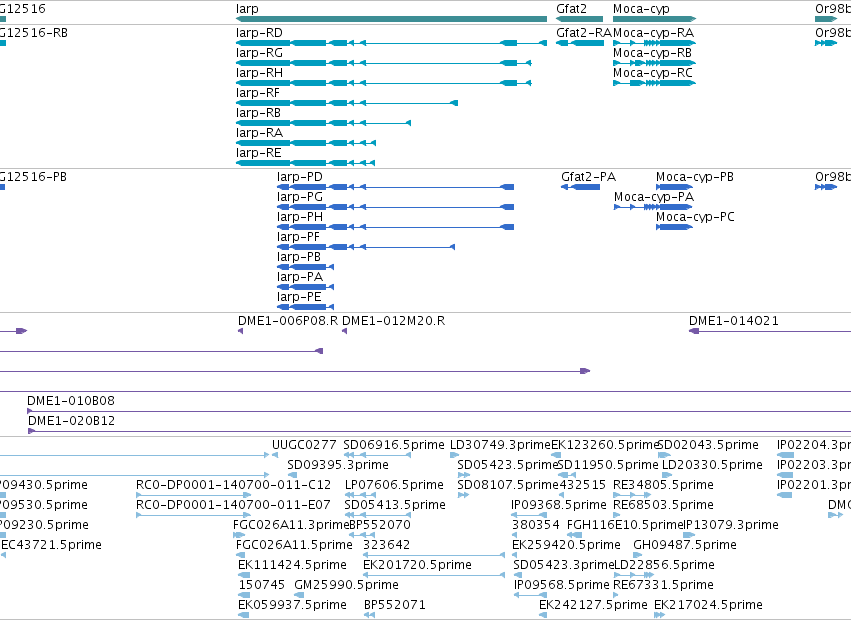Click the 380354 EST label
The image size is (851, 620).
[x=536, y=524]
